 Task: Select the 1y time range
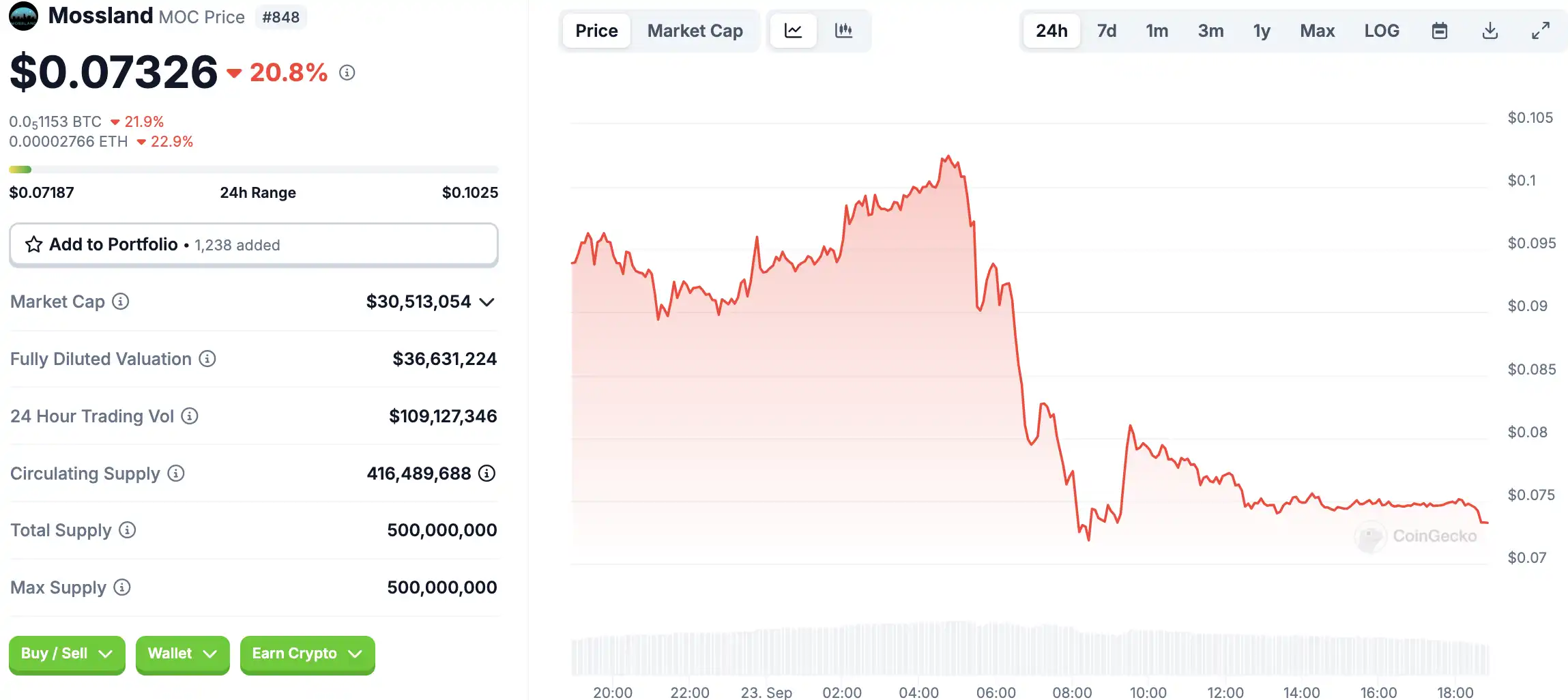tap(1262, 31)
